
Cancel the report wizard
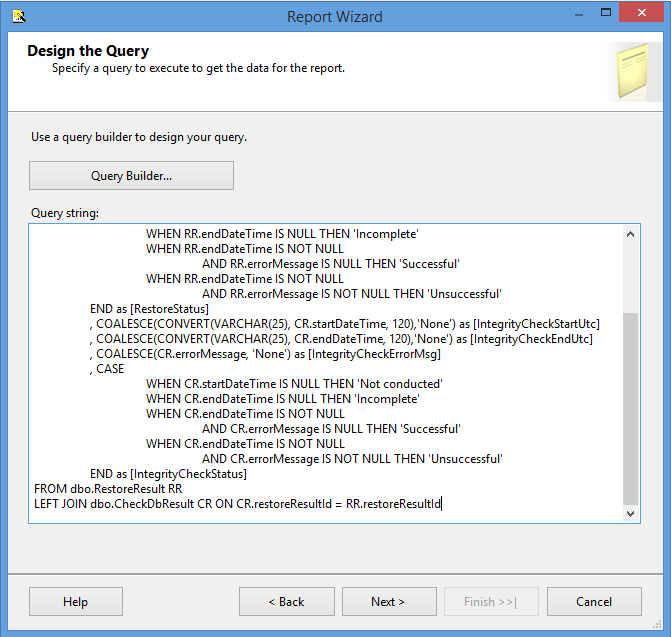(x=593, y=602)
